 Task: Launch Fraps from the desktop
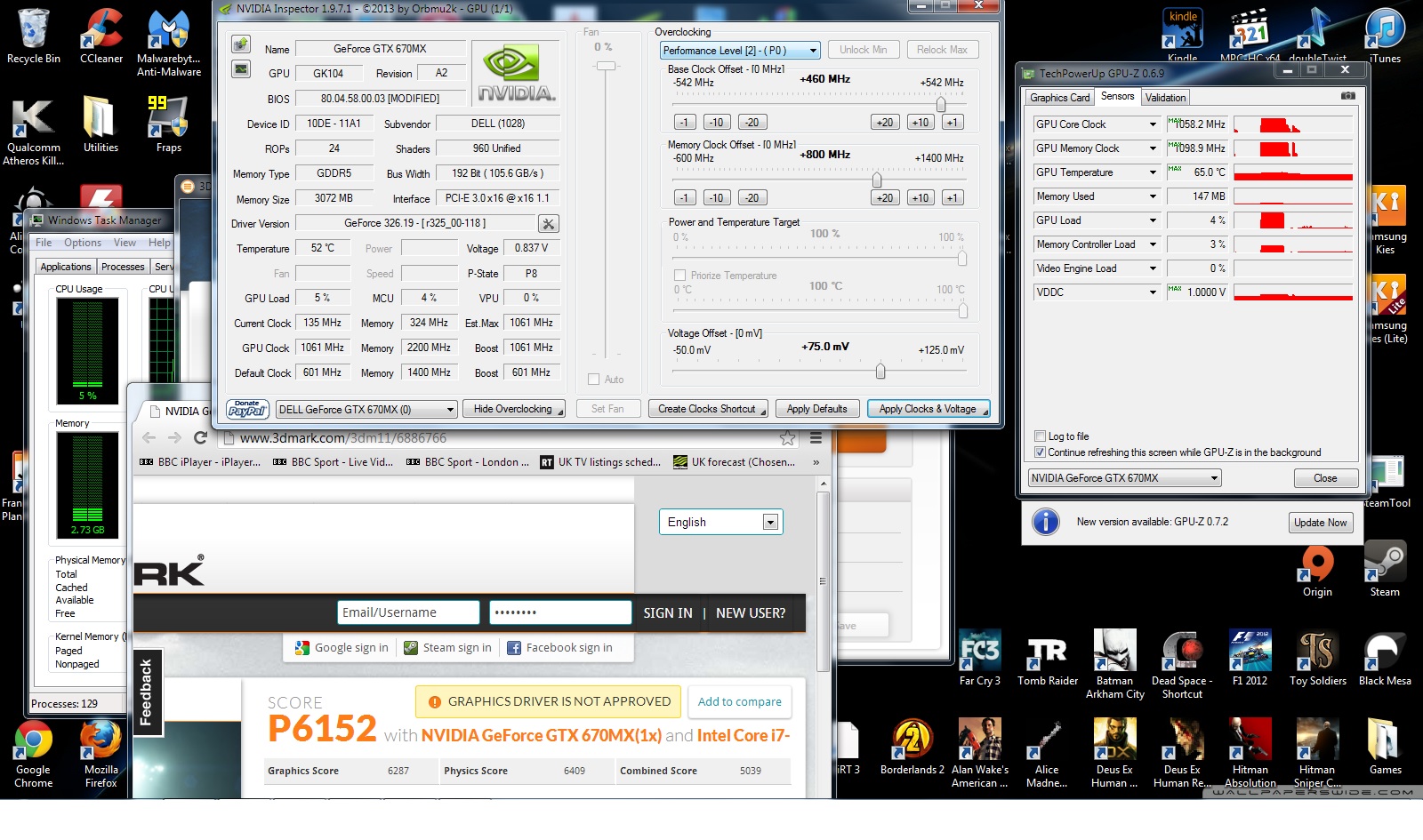click(x=169, y=124)
